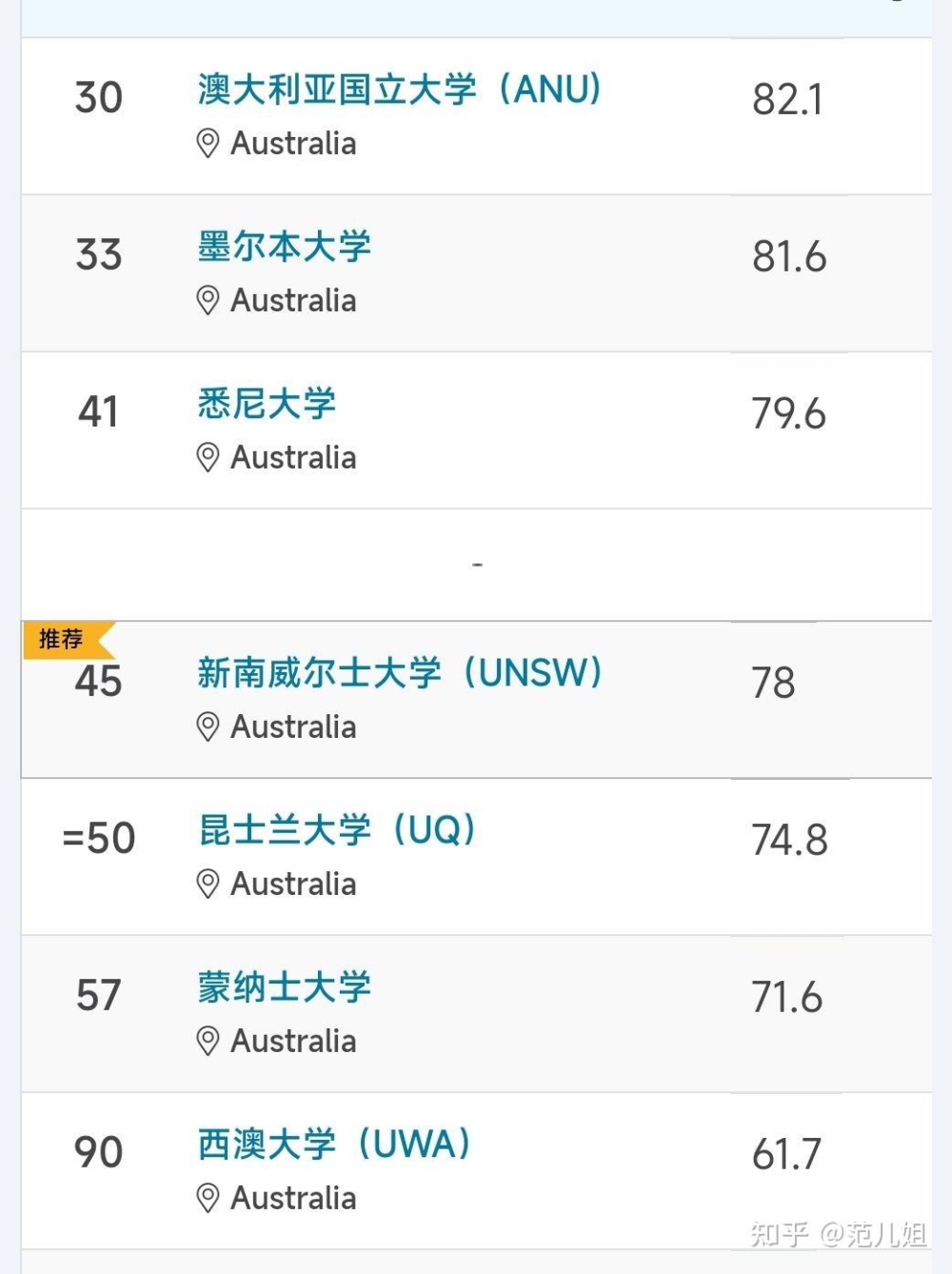
Task: Click rank number 45 of UNSW row
Action: [99, 682]
